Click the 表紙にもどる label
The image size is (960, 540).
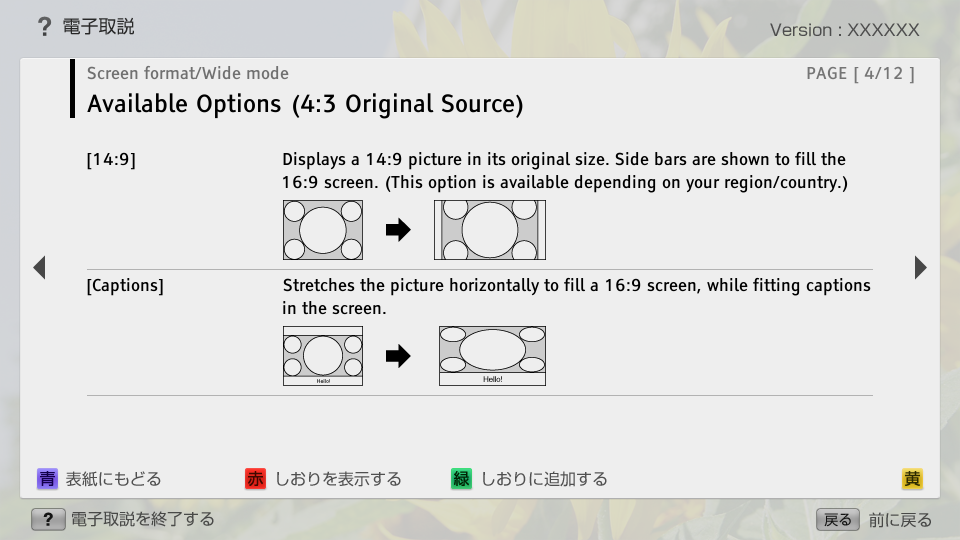tap(113, 479)
